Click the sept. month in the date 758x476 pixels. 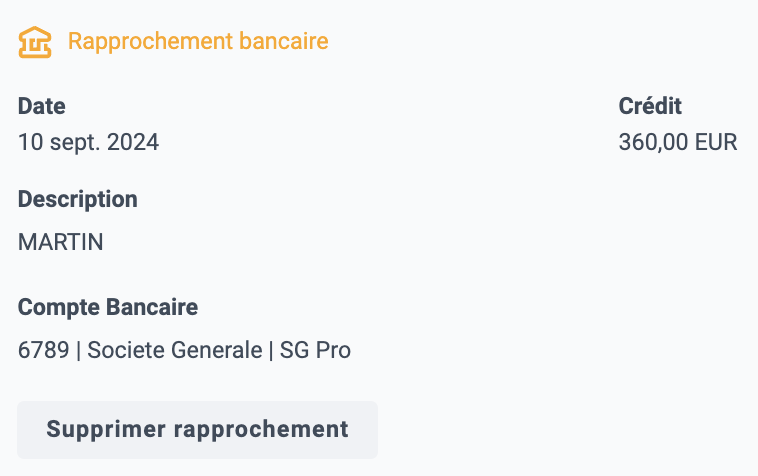[x=75, y=143]
